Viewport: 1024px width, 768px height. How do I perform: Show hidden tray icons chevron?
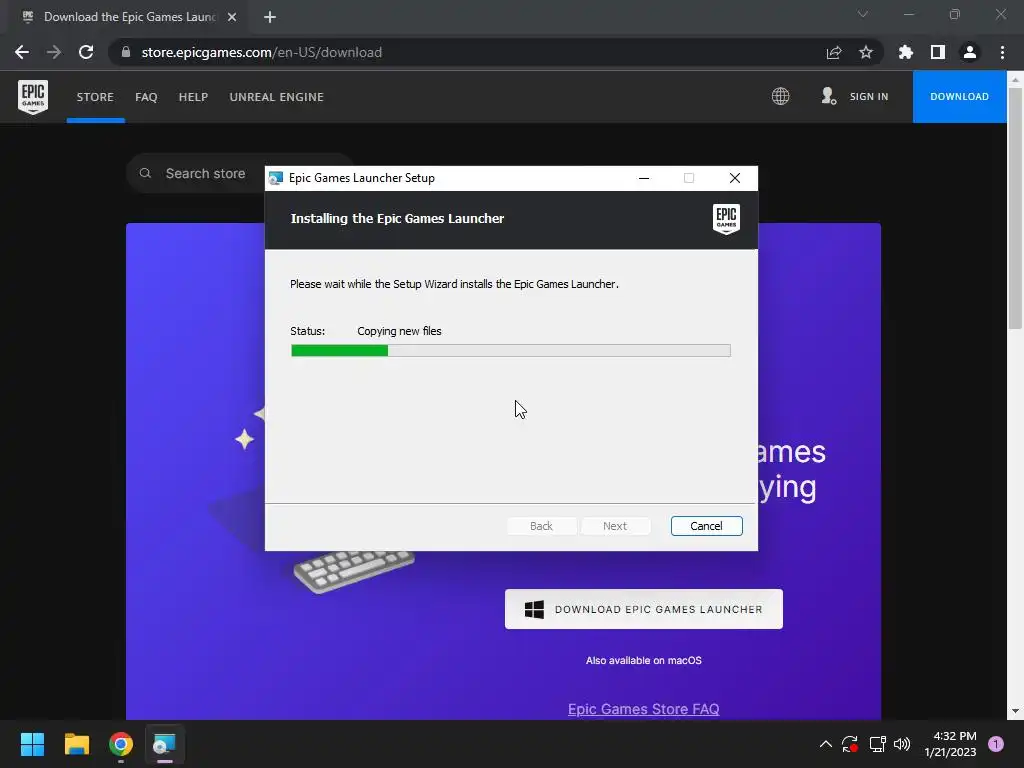tap(825, 744)
